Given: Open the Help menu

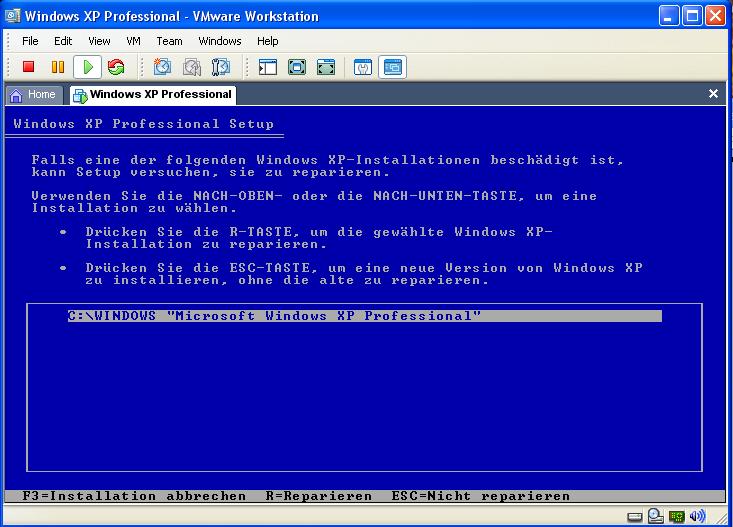Looking at the screenshot, I should point(267,41).
